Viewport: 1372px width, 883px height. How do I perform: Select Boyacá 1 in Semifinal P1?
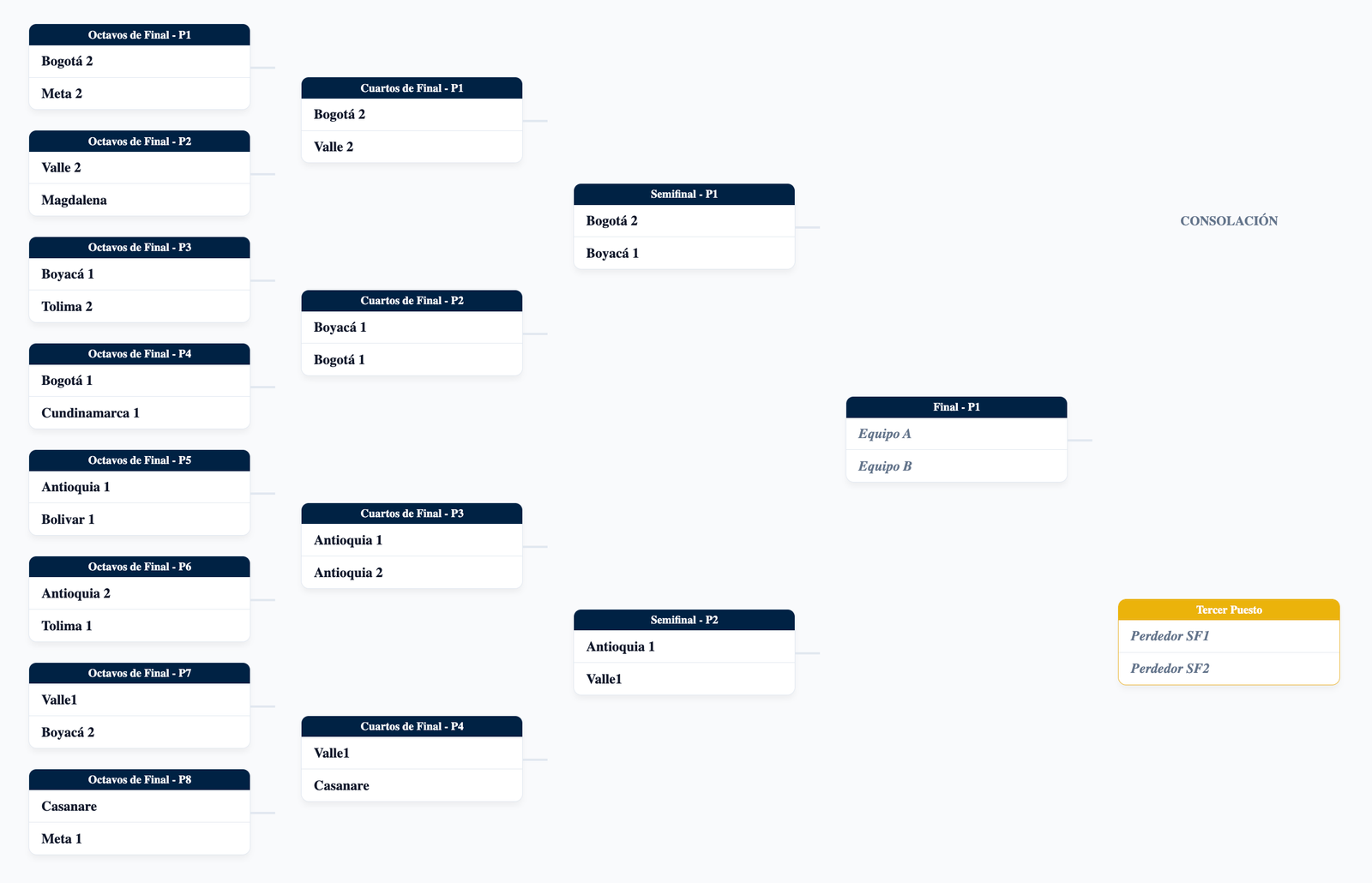coord(684,253)
